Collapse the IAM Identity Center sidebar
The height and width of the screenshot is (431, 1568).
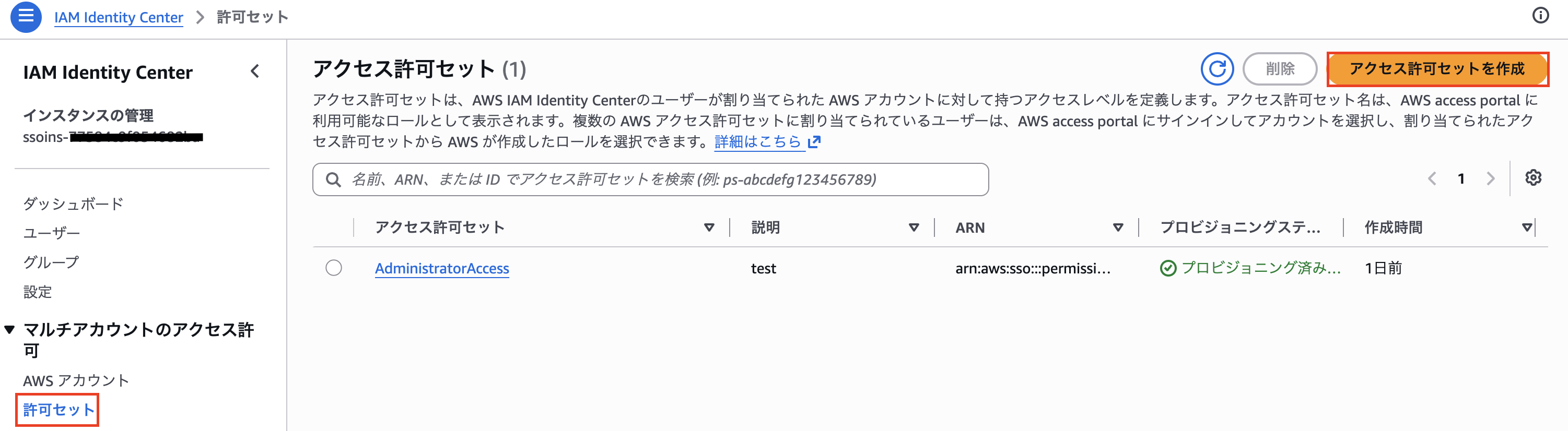click(255, 71)
